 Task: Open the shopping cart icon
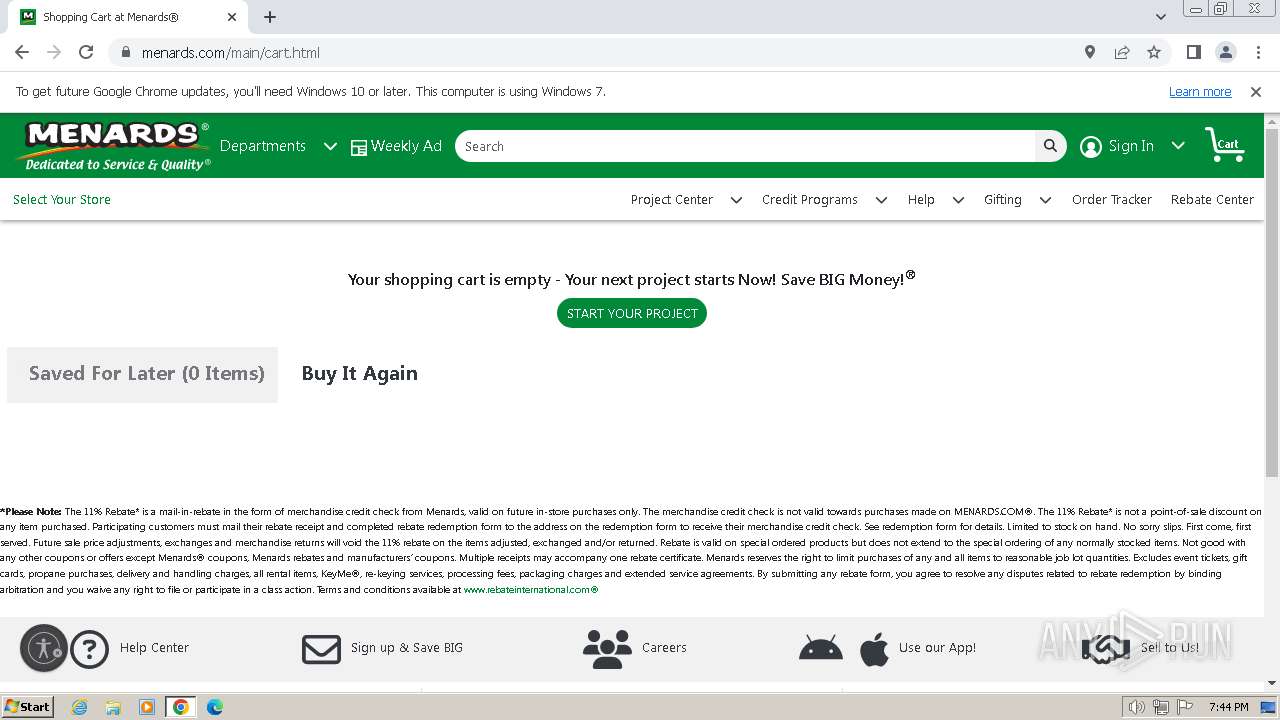[x=1224, y=145]
